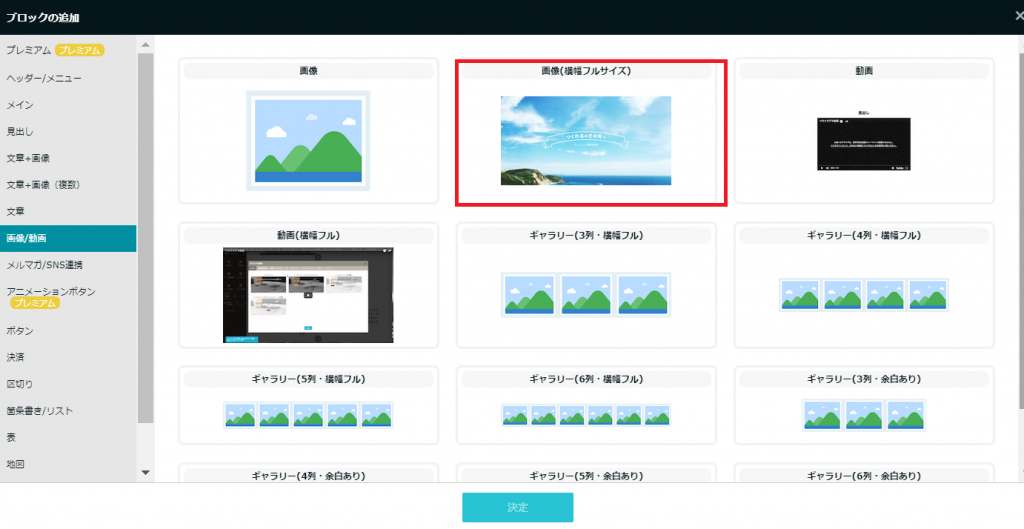
Task: Open the 箇条書き/リスト category
Action: coord(40,410)
